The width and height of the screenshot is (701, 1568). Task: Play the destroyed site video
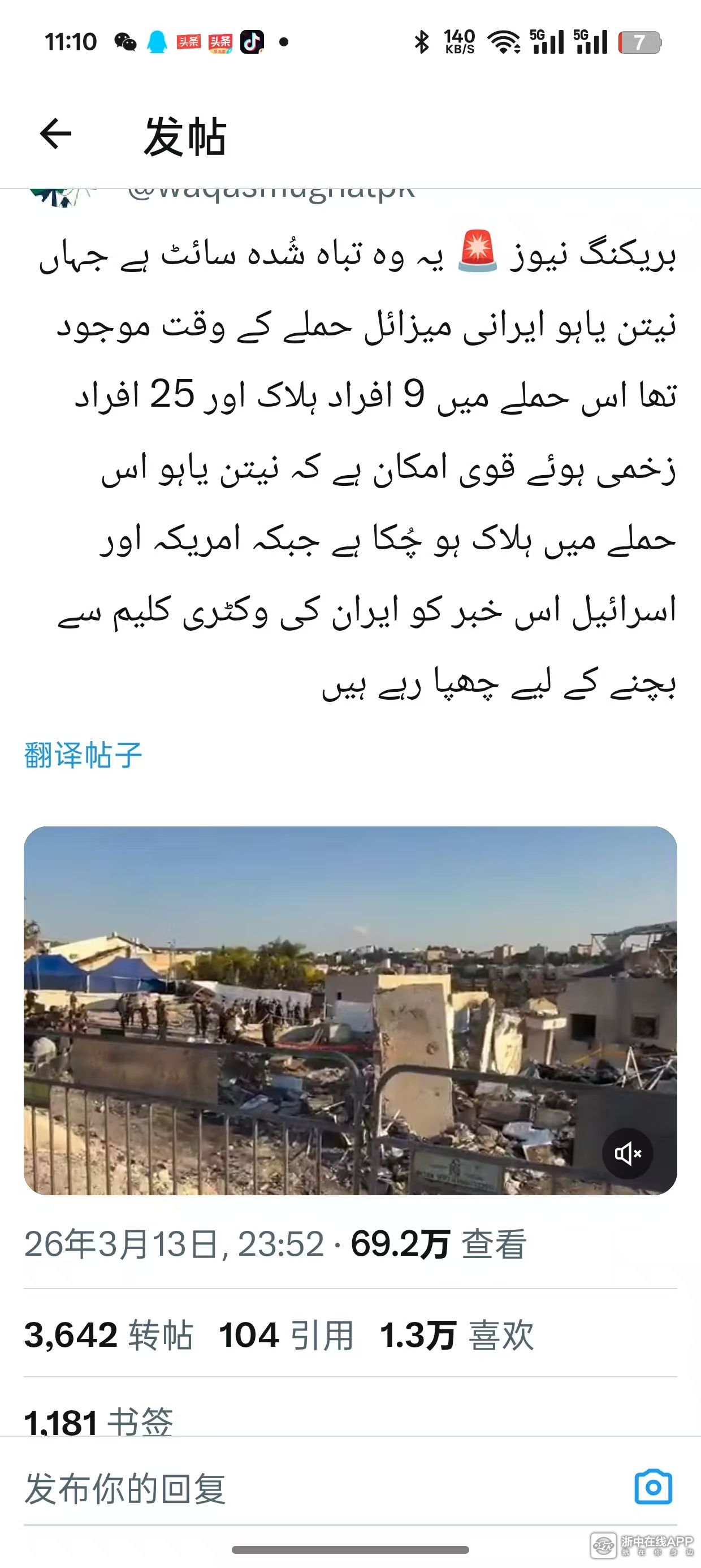(x=350, y=1010)
